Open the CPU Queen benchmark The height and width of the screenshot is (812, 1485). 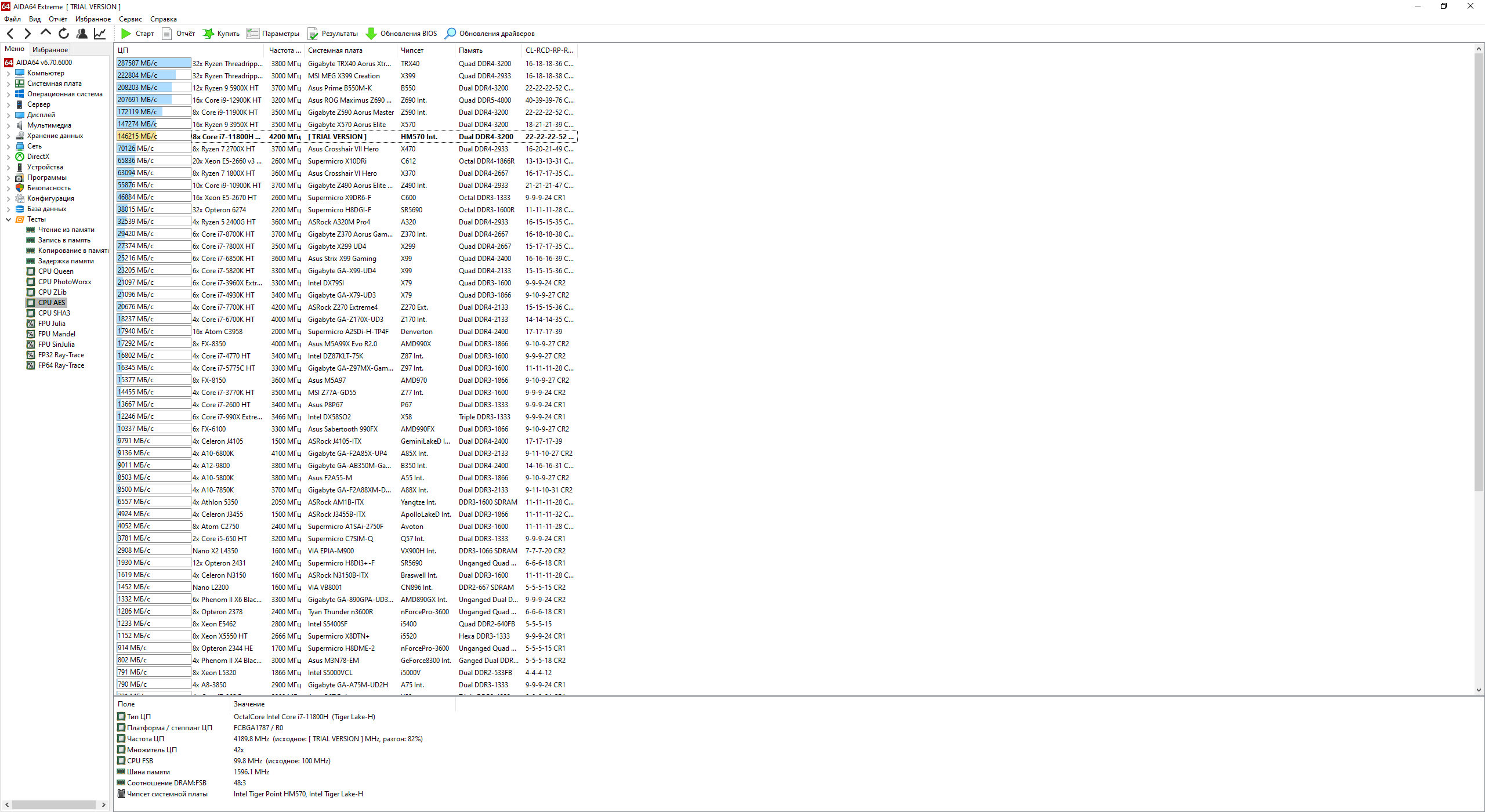[56, 271]
